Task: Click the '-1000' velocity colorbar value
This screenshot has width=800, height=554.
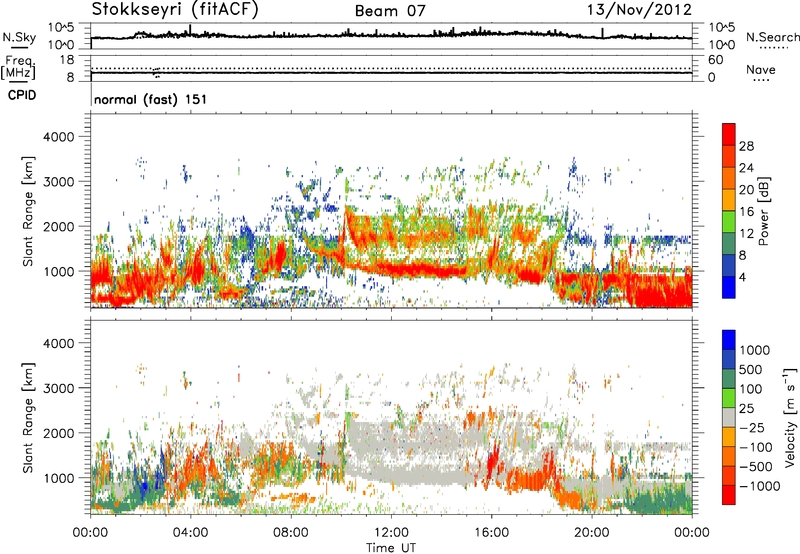Action: coord(759,486)
